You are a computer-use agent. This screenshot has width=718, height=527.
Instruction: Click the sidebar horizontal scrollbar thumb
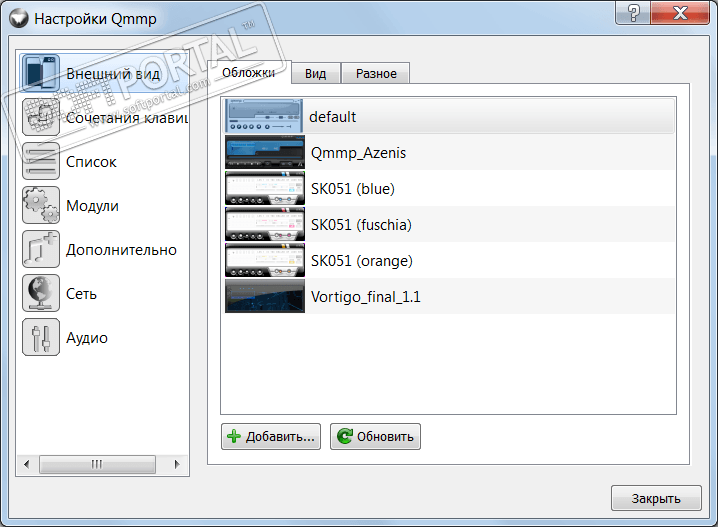97,464
